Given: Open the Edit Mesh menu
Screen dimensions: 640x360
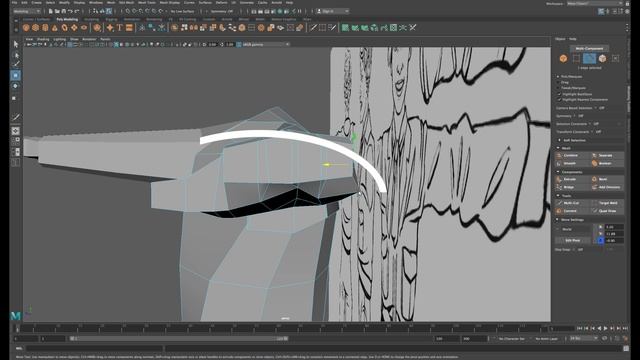Looking at the screenshot, I should click(x=127, y=2).
